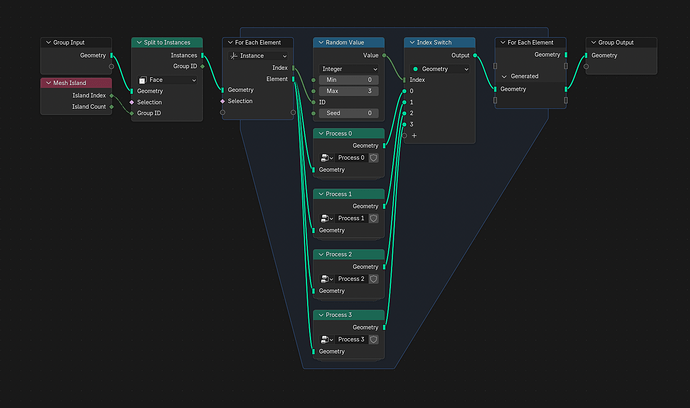
Task: Click the Instance domain axes icon
Action: click(234, 56)
